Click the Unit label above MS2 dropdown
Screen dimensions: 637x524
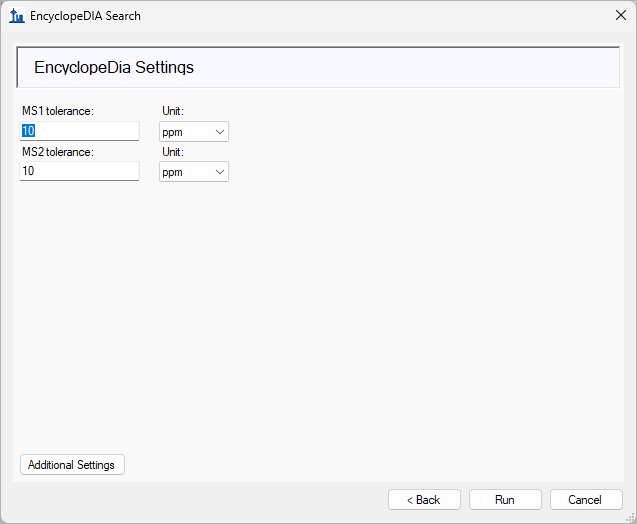173,152
